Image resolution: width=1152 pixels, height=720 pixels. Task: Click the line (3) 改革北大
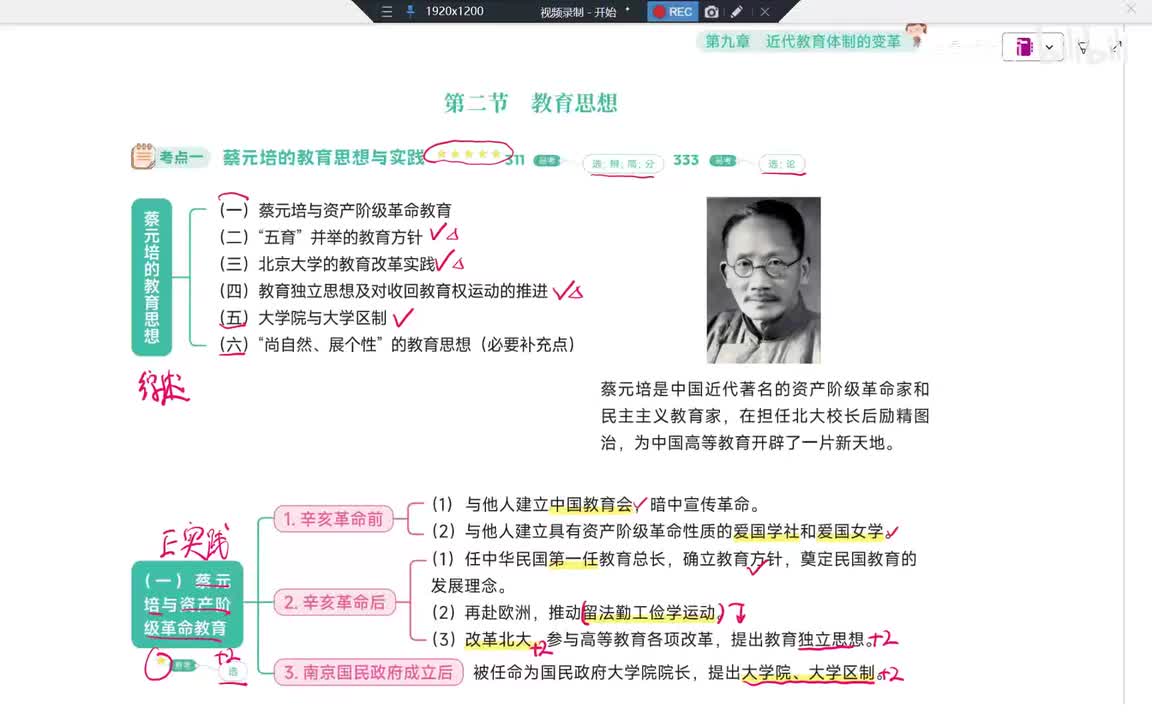tap(651, 639)
